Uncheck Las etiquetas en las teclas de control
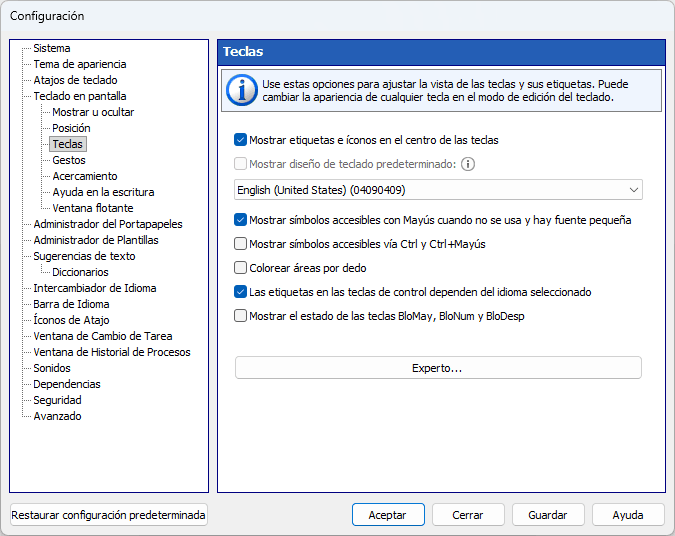This screenshot has height=536, width=675. 240,292
